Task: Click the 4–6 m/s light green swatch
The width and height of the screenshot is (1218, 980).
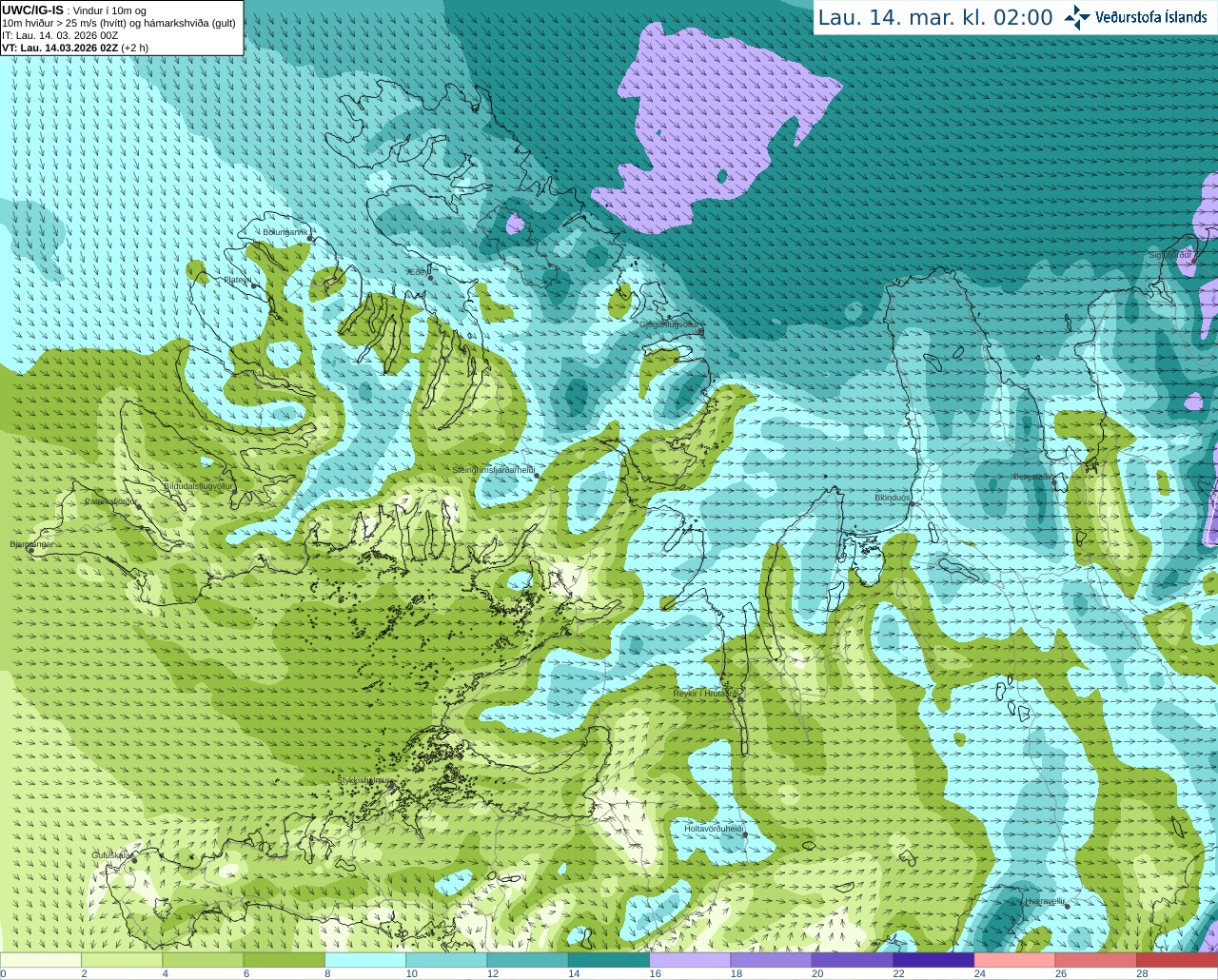Action: point(203,959)
